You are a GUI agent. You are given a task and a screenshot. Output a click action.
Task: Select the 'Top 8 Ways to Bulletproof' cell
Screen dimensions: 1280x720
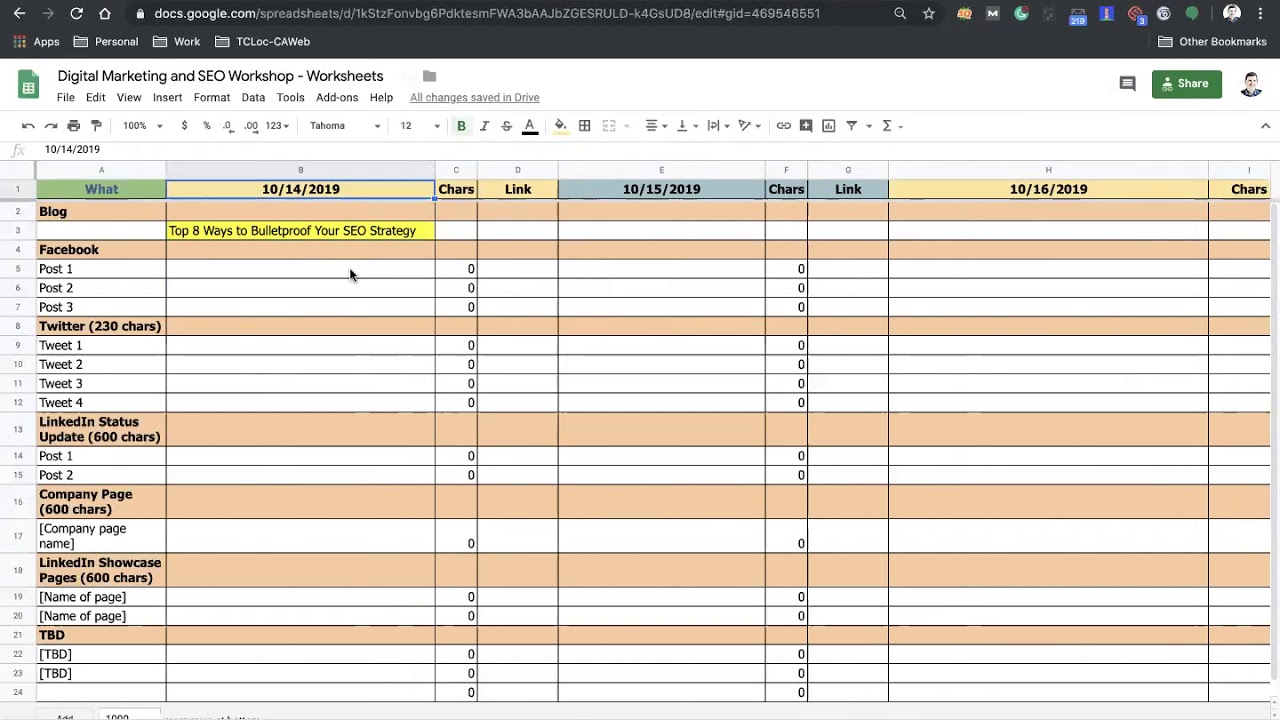click(x=300, y=231)
